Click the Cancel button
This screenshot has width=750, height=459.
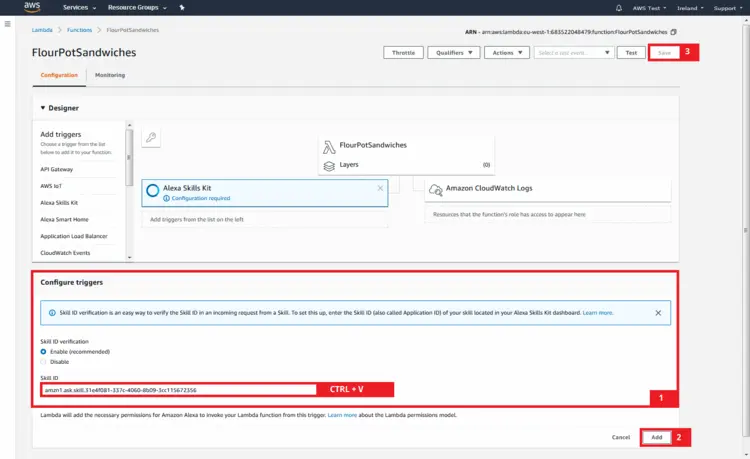click(621, 437)
